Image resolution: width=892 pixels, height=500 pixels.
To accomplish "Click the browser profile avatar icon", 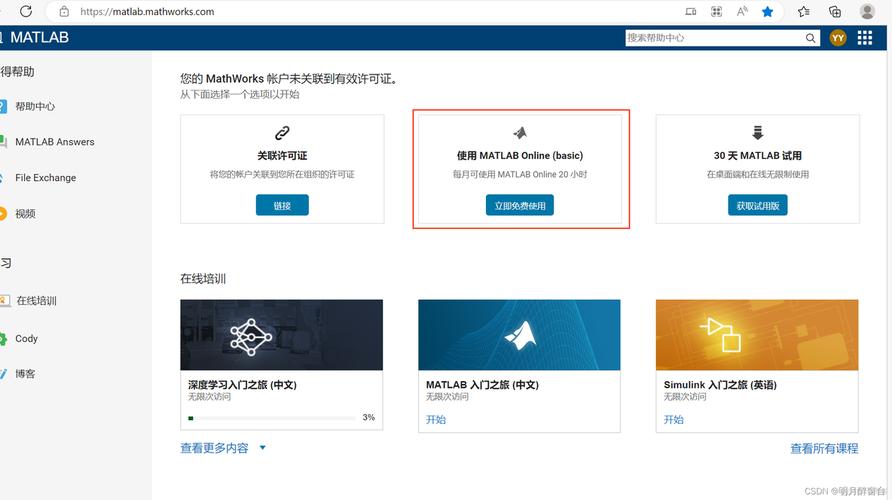I will point(867,11).
